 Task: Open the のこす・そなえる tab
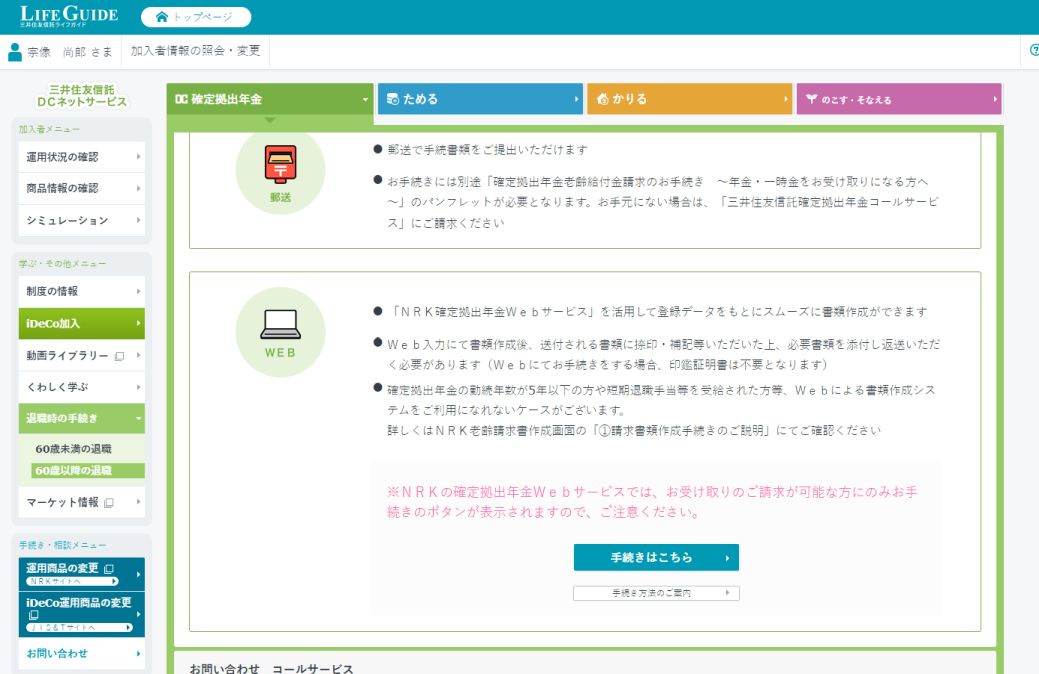pos(898,99)
